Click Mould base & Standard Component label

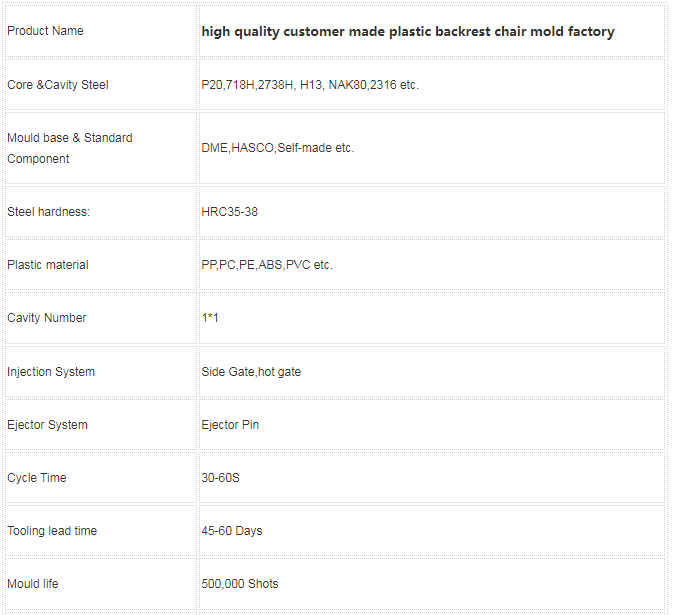tap(70, 148)
